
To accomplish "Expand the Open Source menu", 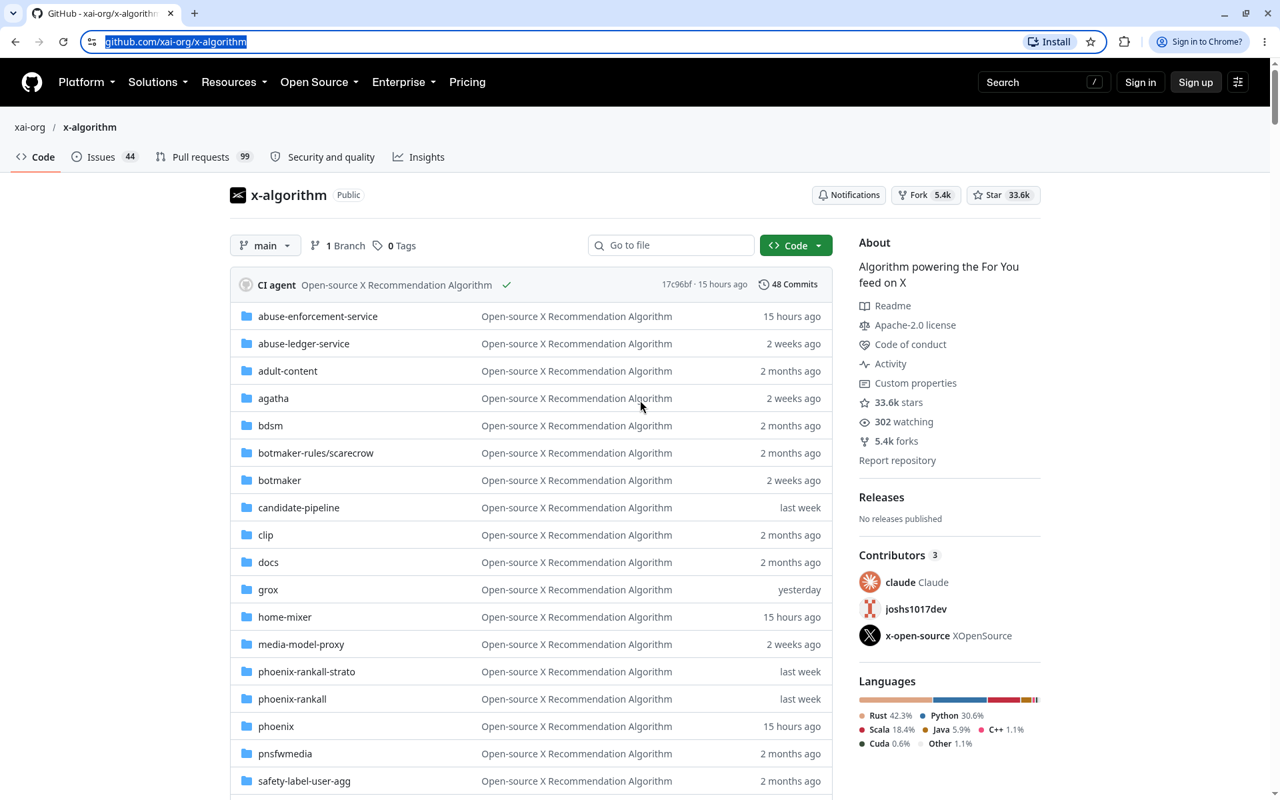I will coord(319,82).
